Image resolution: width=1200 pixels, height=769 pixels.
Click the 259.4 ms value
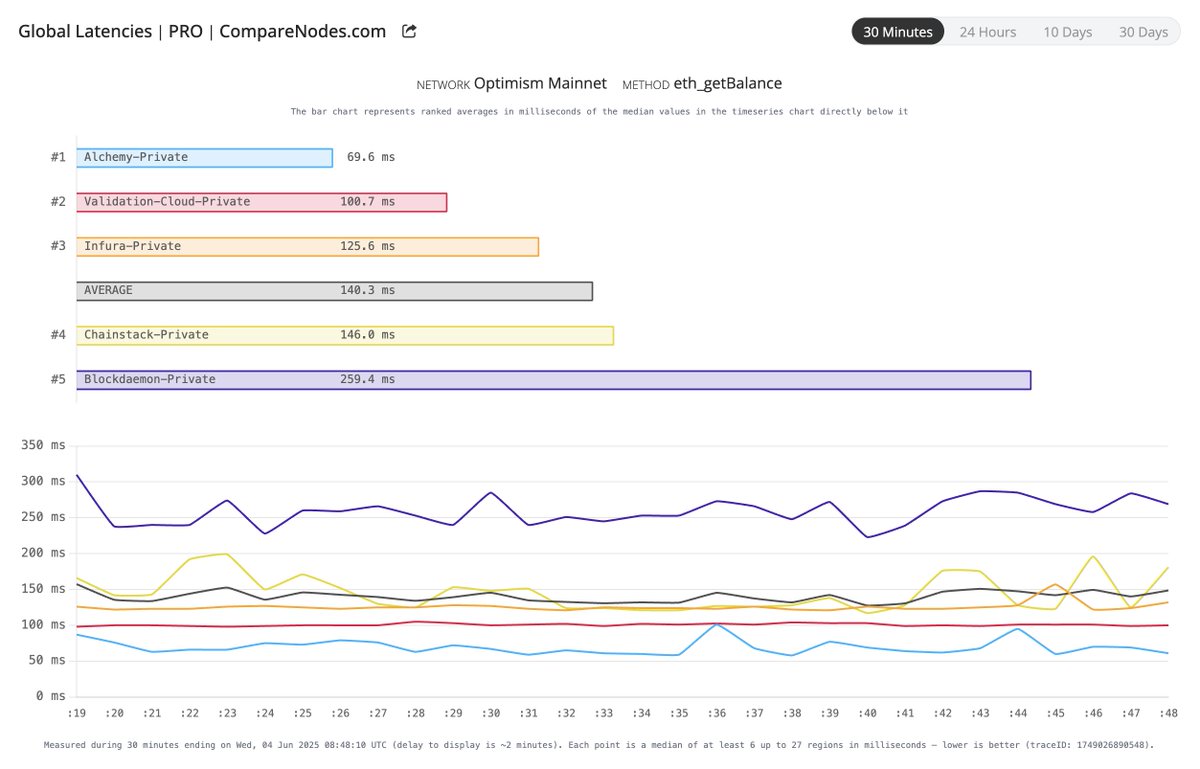368,380
